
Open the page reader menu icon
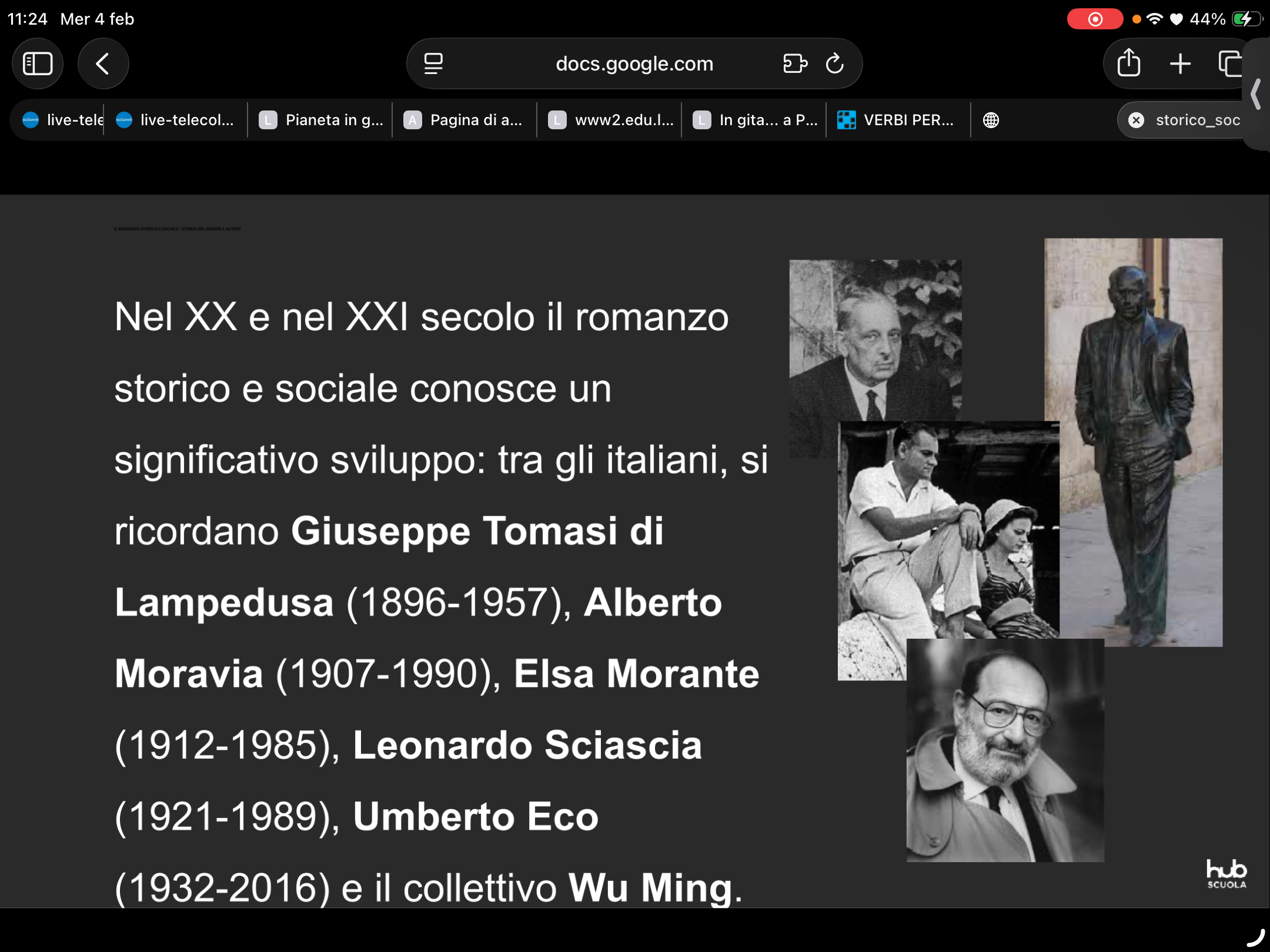pyautogui.click(x=433, y=63)
